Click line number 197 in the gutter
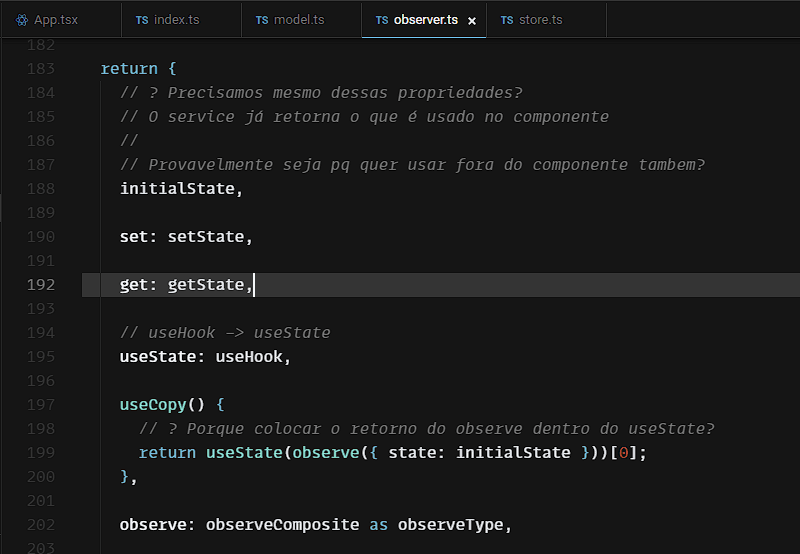This screenshot has width=800, height=554. [x=40, y=405]
